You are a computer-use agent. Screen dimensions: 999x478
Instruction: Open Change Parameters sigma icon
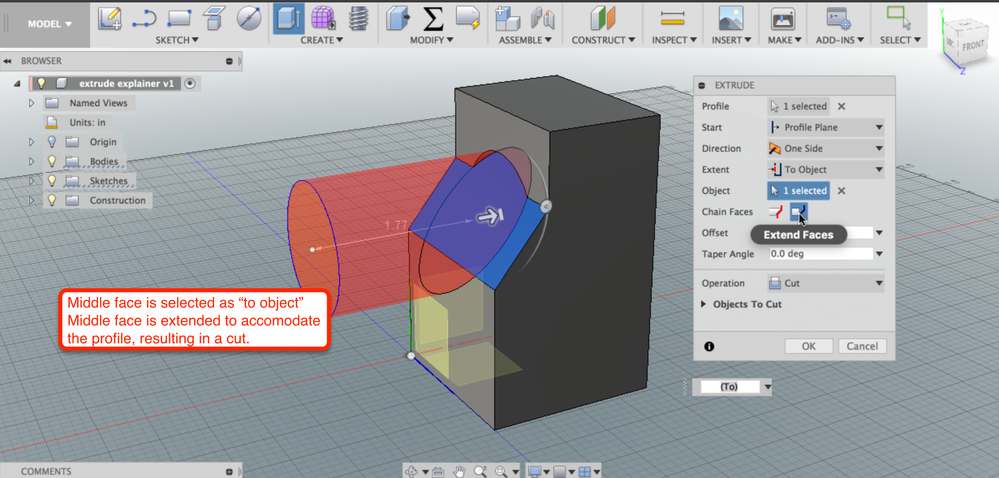pyautogui.click(x=433, y=18)
